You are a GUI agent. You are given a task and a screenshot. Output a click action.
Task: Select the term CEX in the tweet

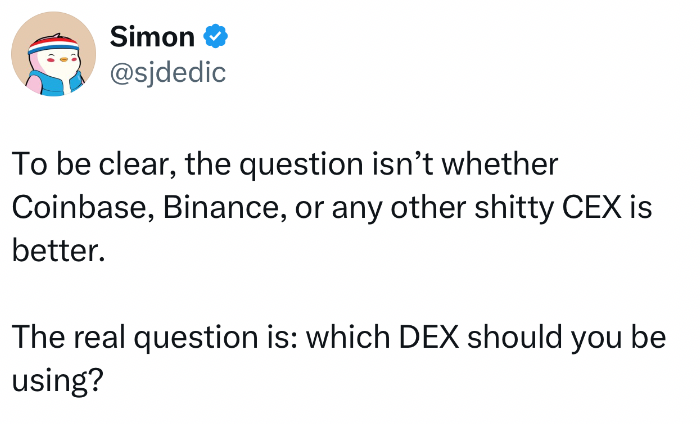click(592, 207)
